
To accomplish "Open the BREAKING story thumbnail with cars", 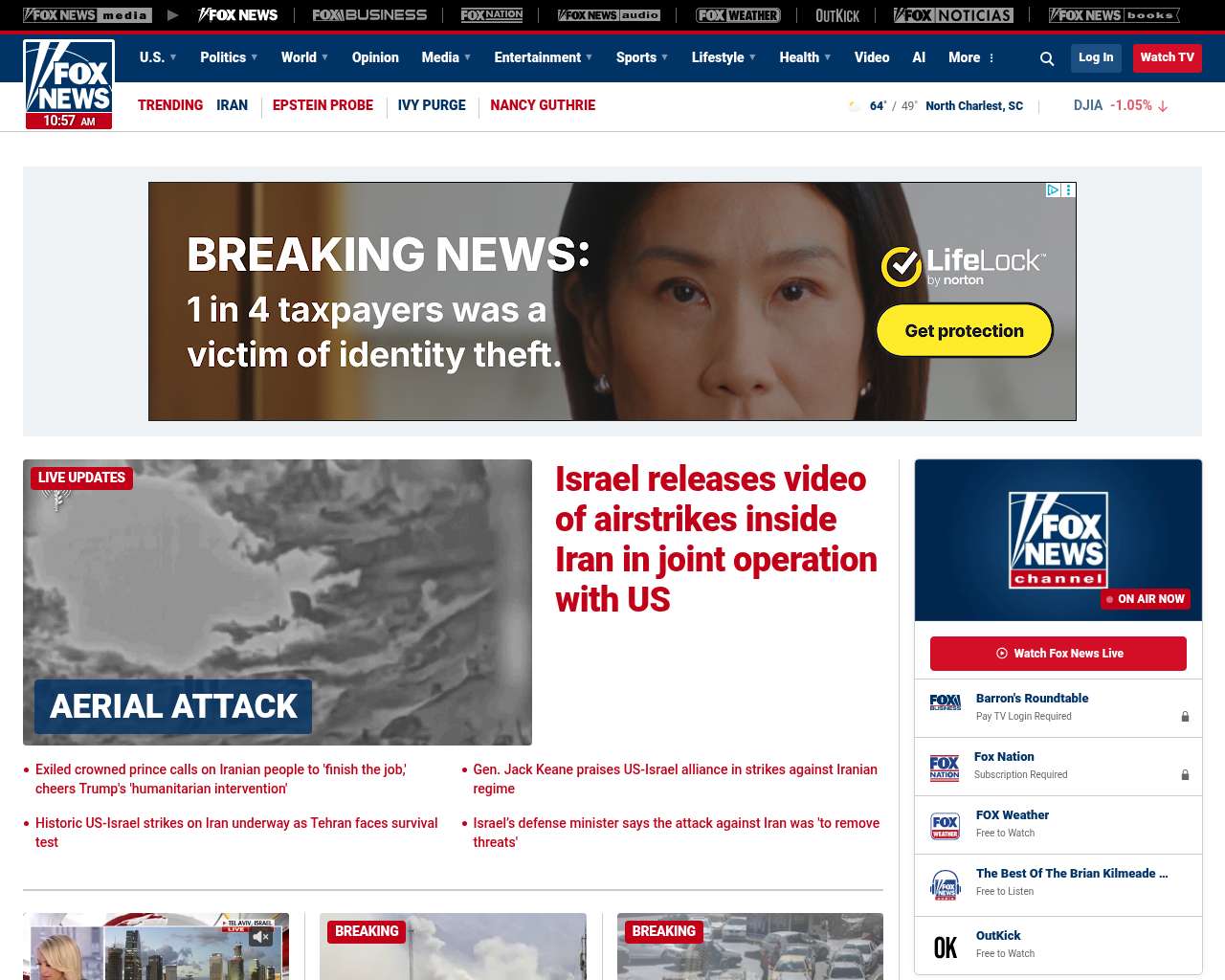I will pos(750,947).
